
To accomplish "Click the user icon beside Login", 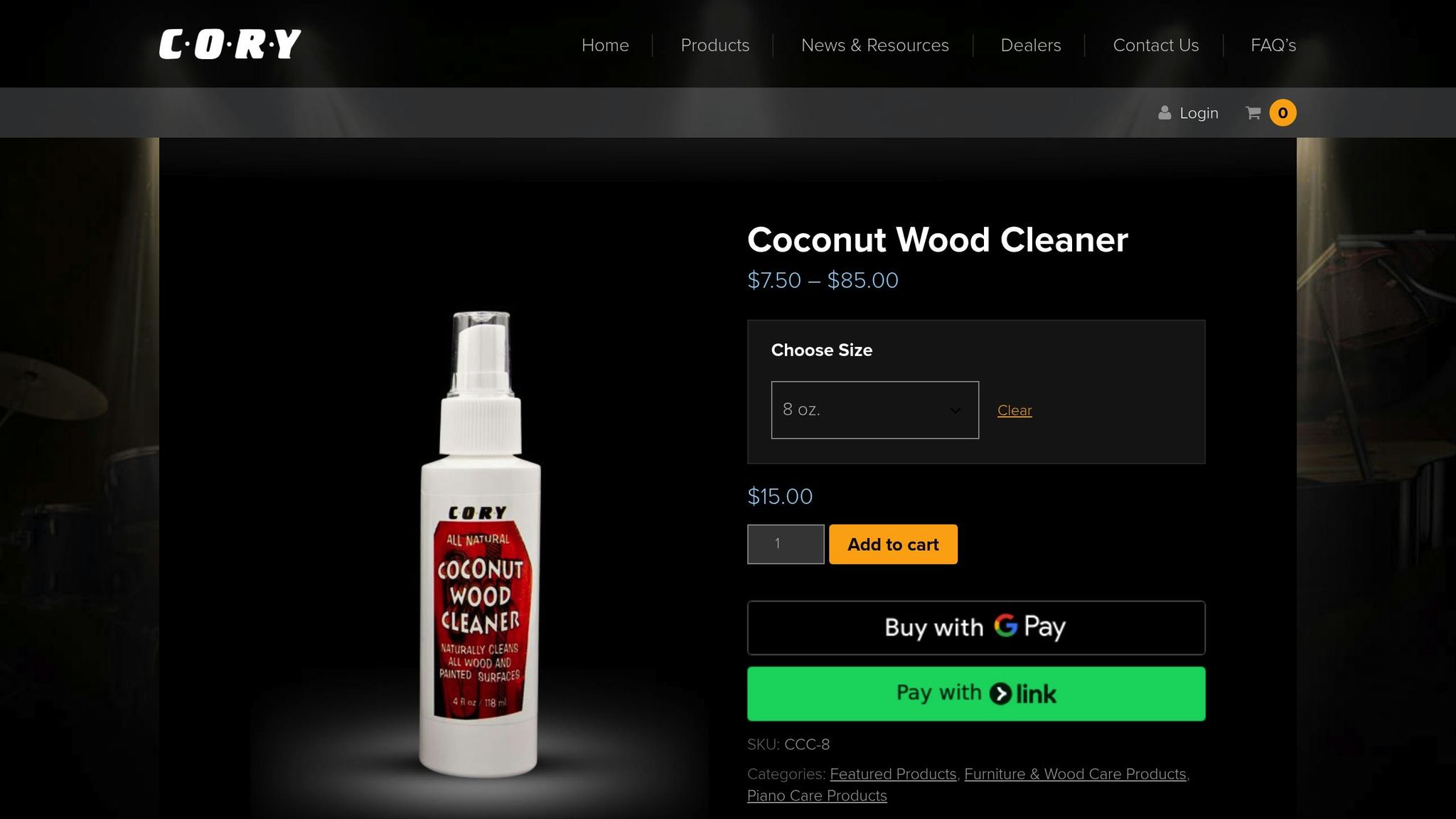I will pyautogui.click(x=1165, y=113).
